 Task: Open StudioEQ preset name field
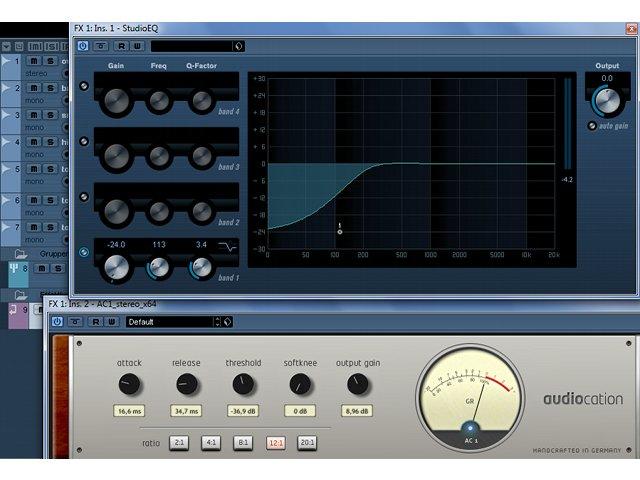pos(191,46)
